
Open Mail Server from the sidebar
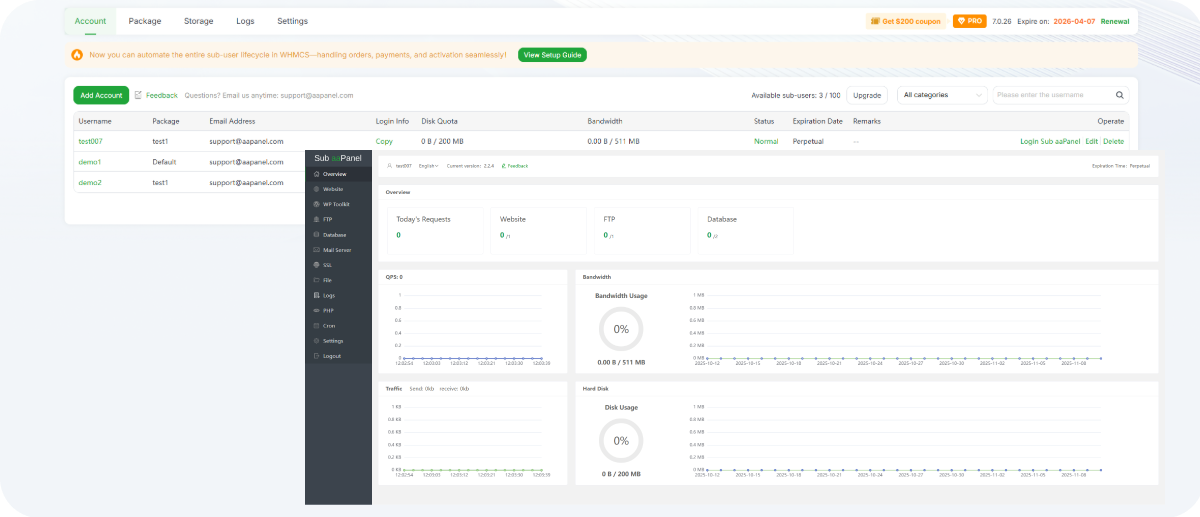click(x=337, y=250)
